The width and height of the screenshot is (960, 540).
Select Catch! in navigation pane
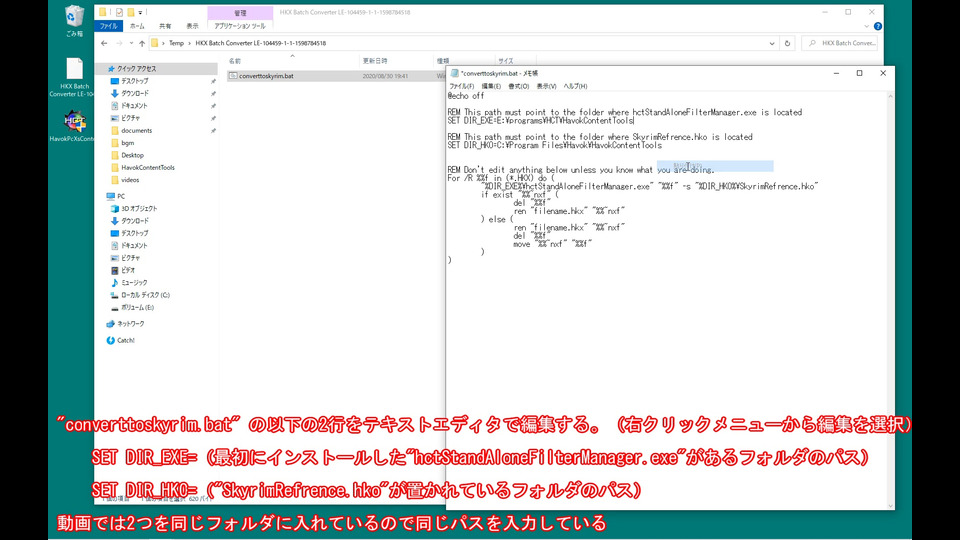tap(126, 340)
